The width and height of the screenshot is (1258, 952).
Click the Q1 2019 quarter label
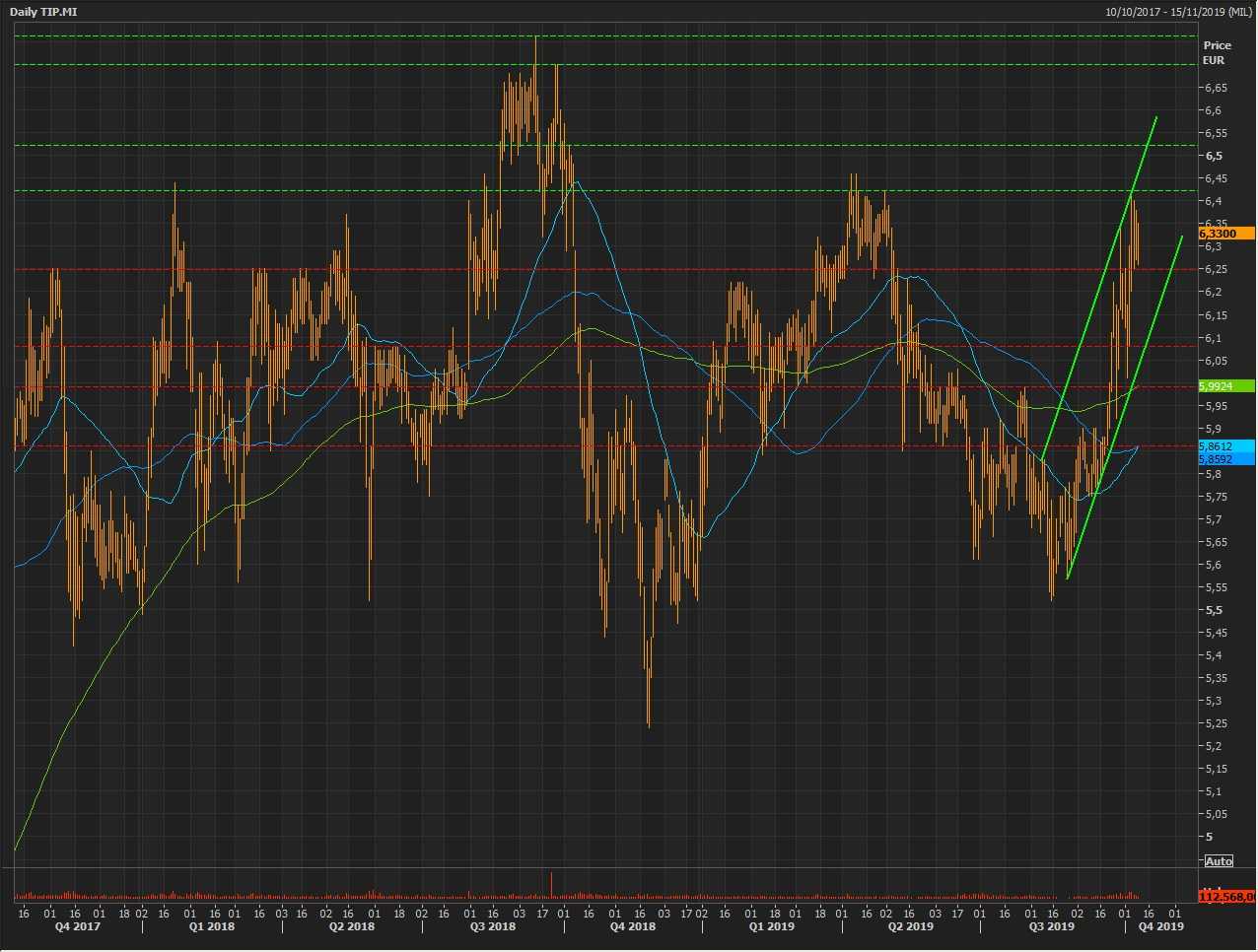(x=771, y=926)
